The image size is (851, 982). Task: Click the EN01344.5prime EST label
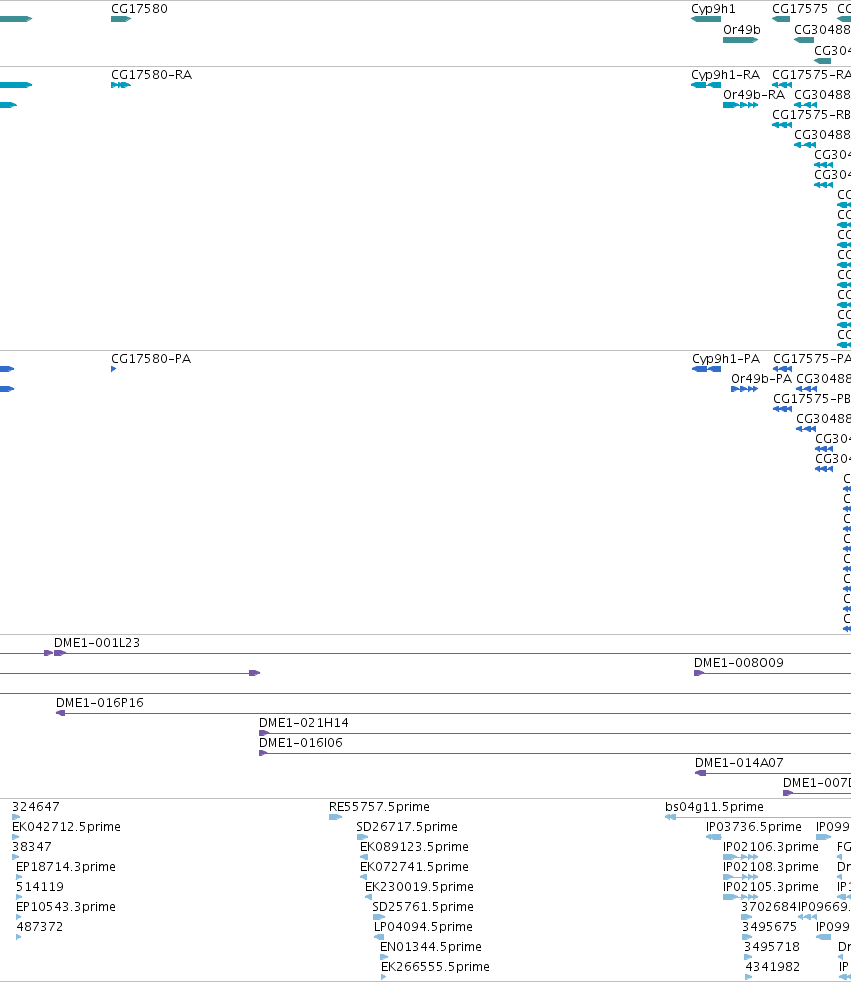(x=431, y=947)
